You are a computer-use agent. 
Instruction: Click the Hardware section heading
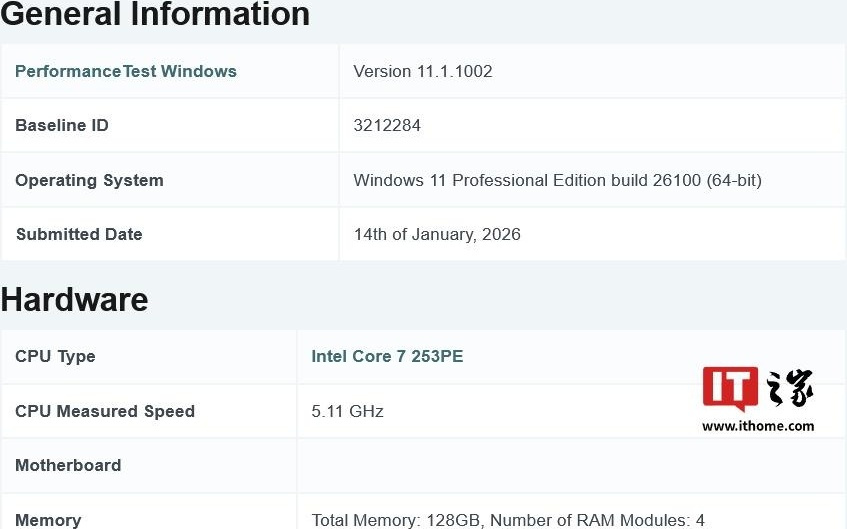tap(75, 300)
